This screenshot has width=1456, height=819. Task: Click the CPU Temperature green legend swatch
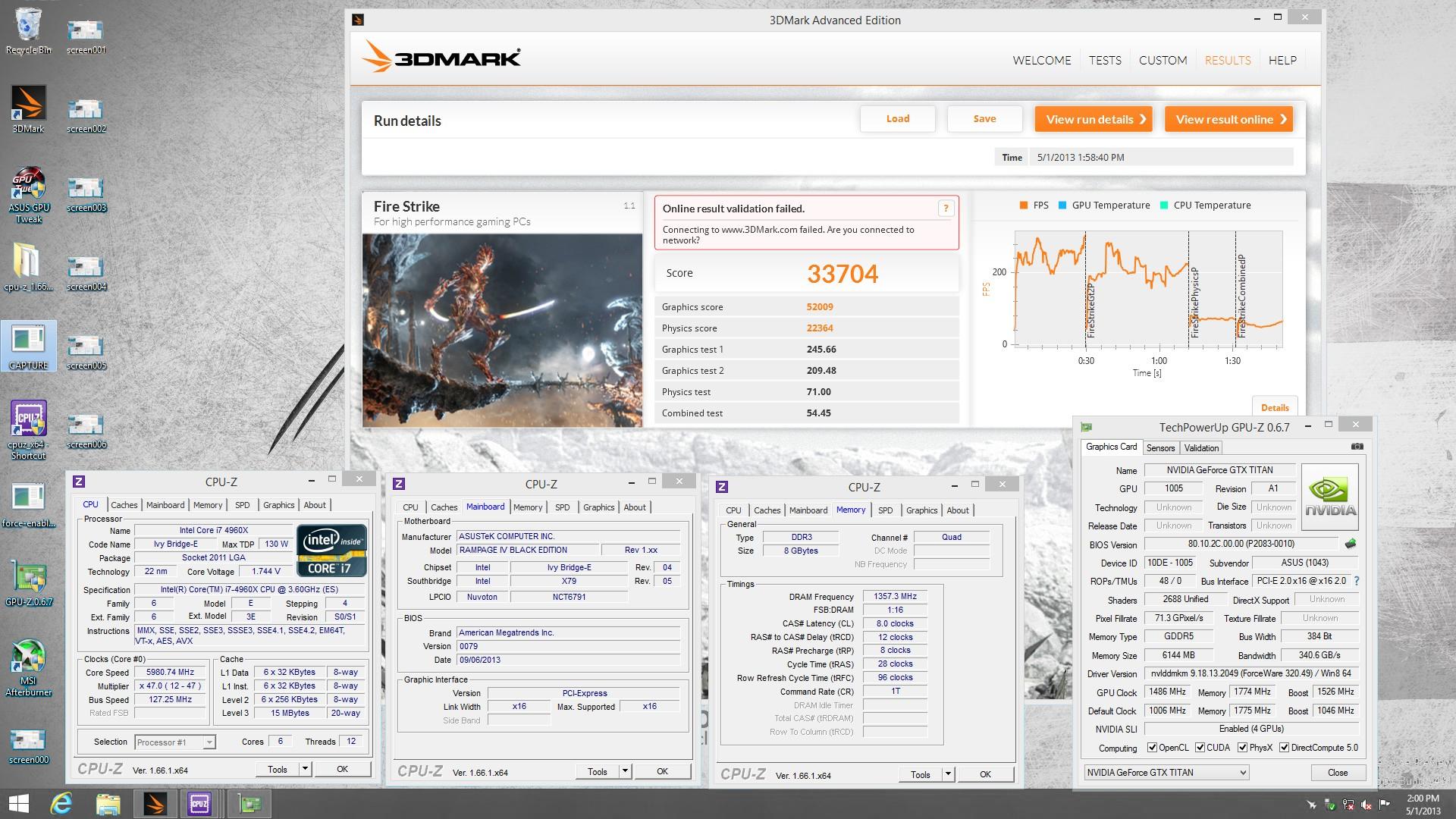pos(1164,205)
